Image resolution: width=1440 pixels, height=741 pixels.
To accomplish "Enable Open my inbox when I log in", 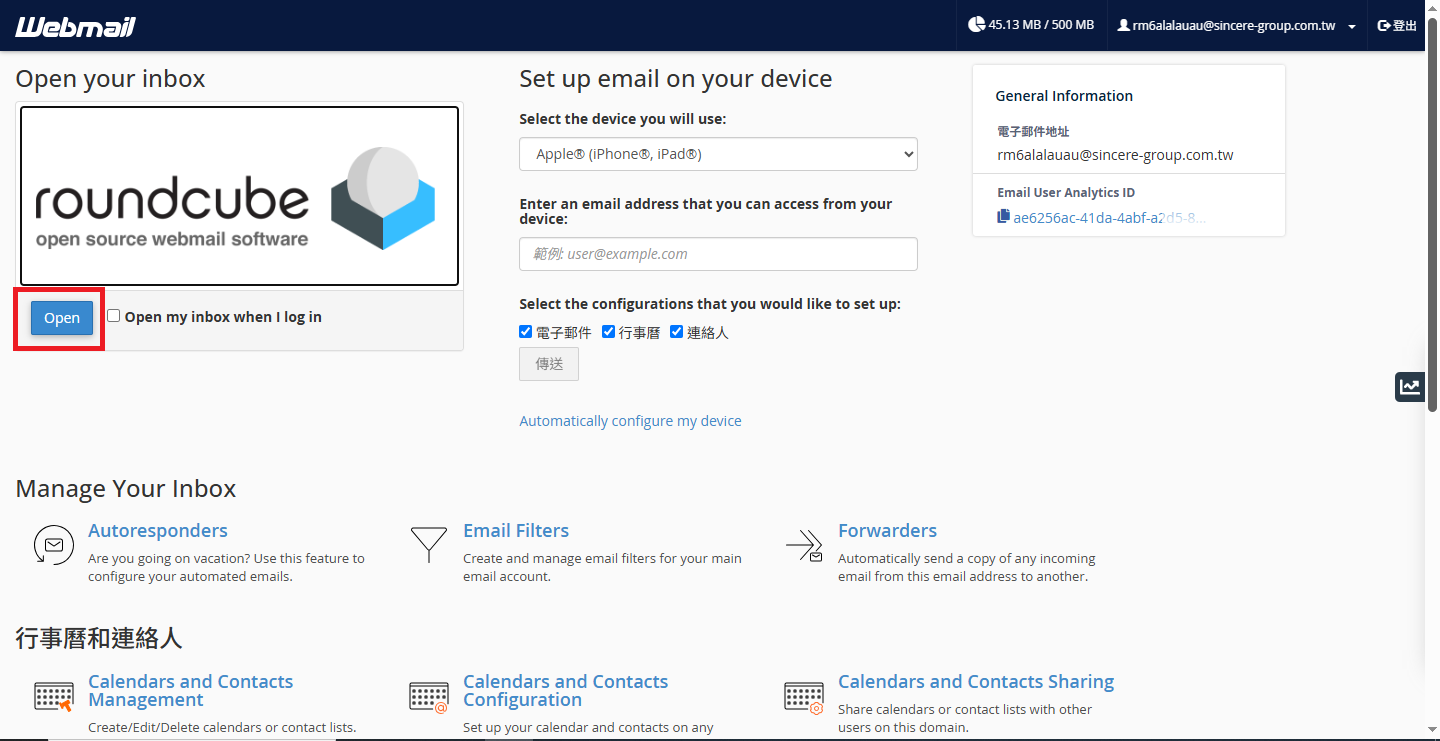I will coord(114,316).
